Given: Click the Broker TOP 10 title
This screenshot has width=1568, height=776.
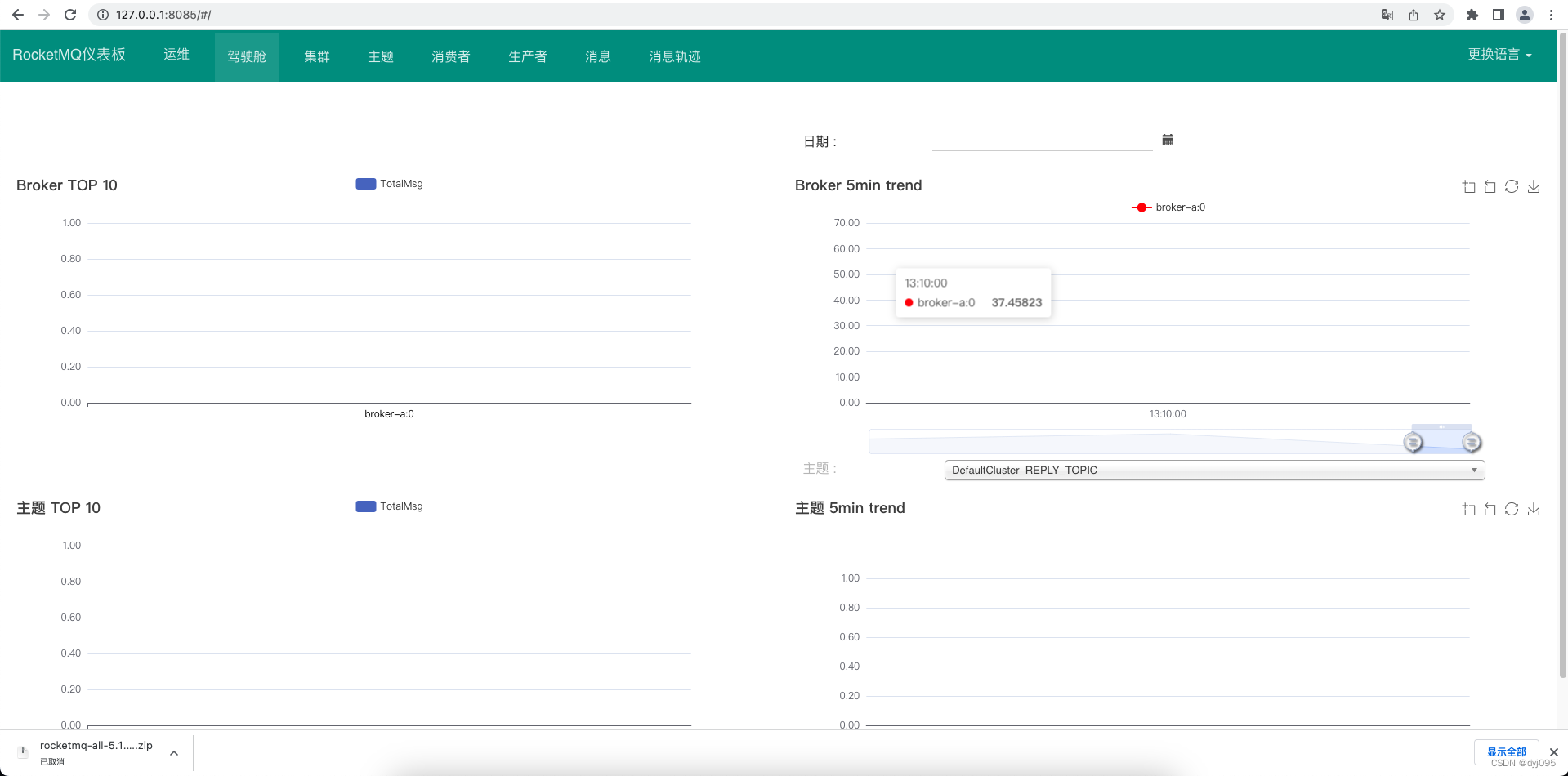Looking at the screenshot, I should click(67, 185).
